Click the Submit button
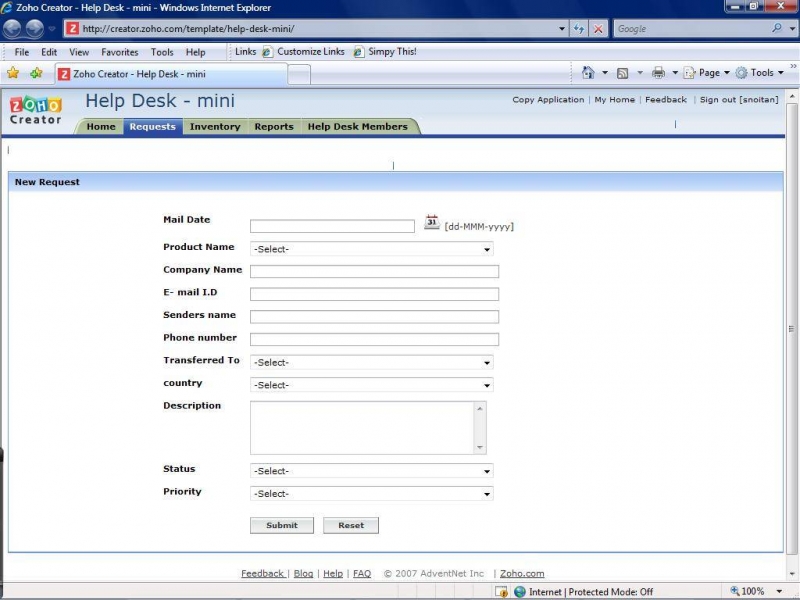Screen dimensions: 800x600 pyautogui.click(x=281, y=525)
